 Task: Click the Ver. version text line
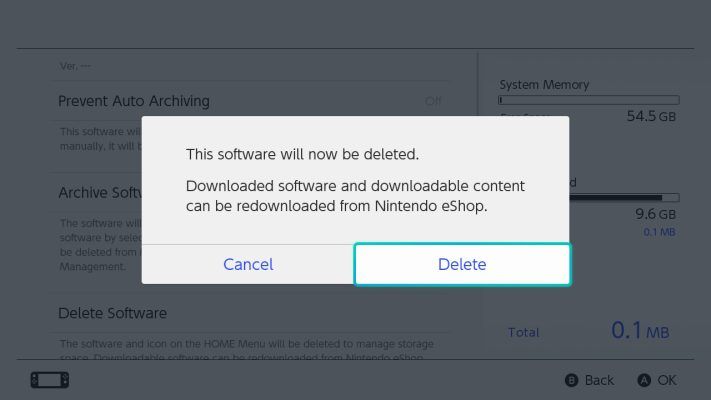tap(75, 66)
